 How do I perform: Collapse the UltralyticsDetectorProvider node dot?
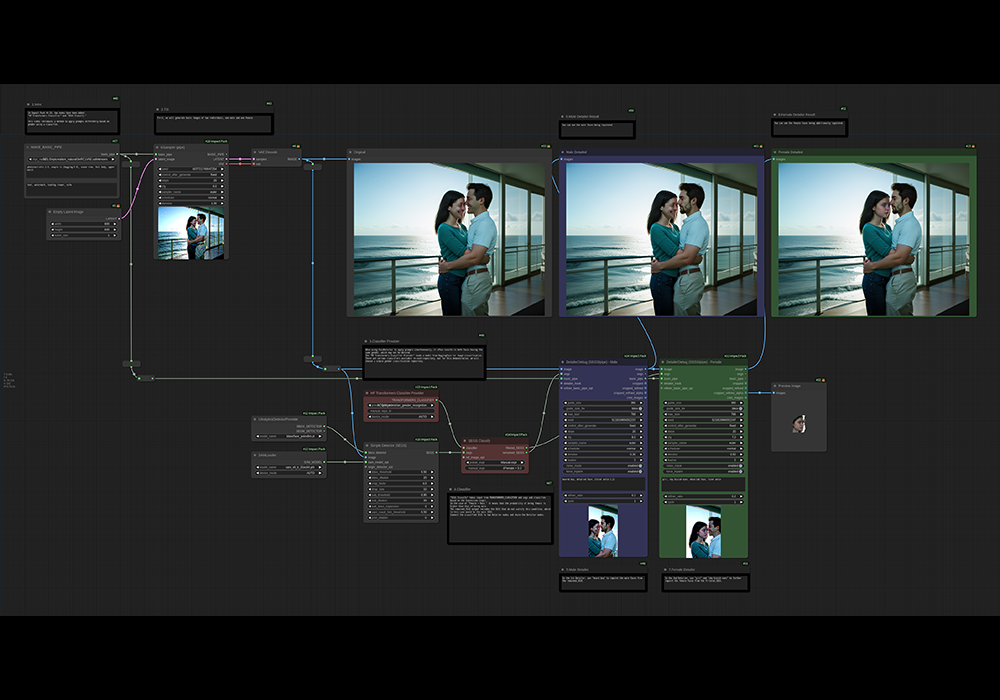[x=255, y=419]
